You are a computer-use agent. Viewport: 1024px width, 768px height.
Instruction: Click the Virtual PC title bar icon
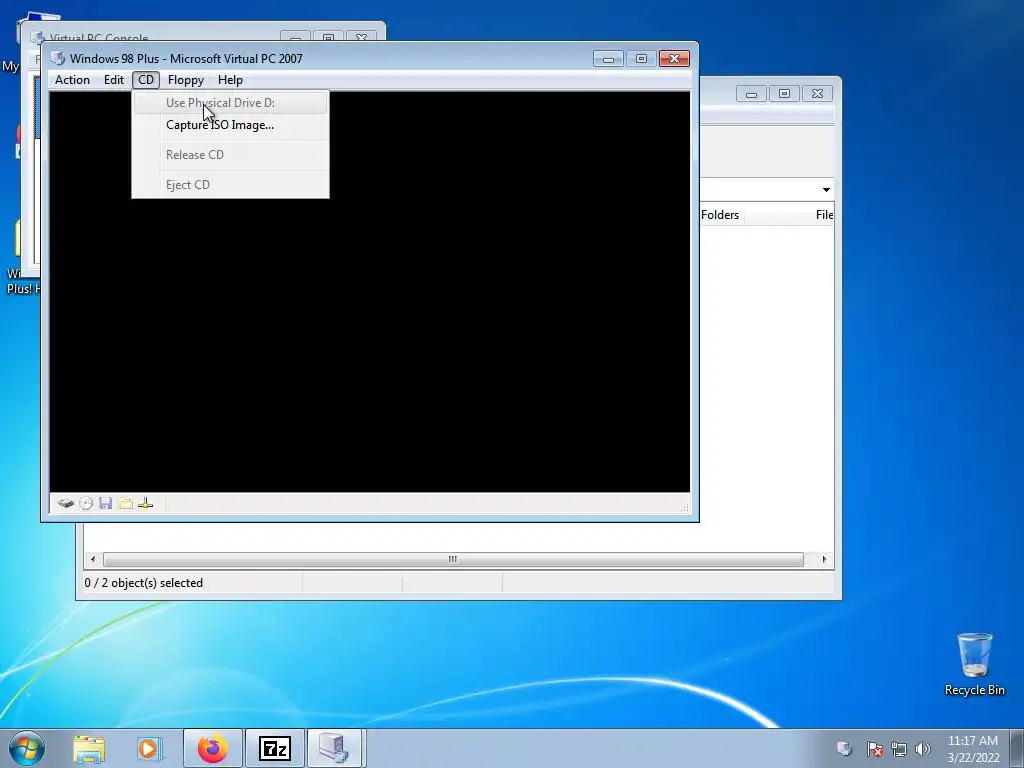(57, 58)
